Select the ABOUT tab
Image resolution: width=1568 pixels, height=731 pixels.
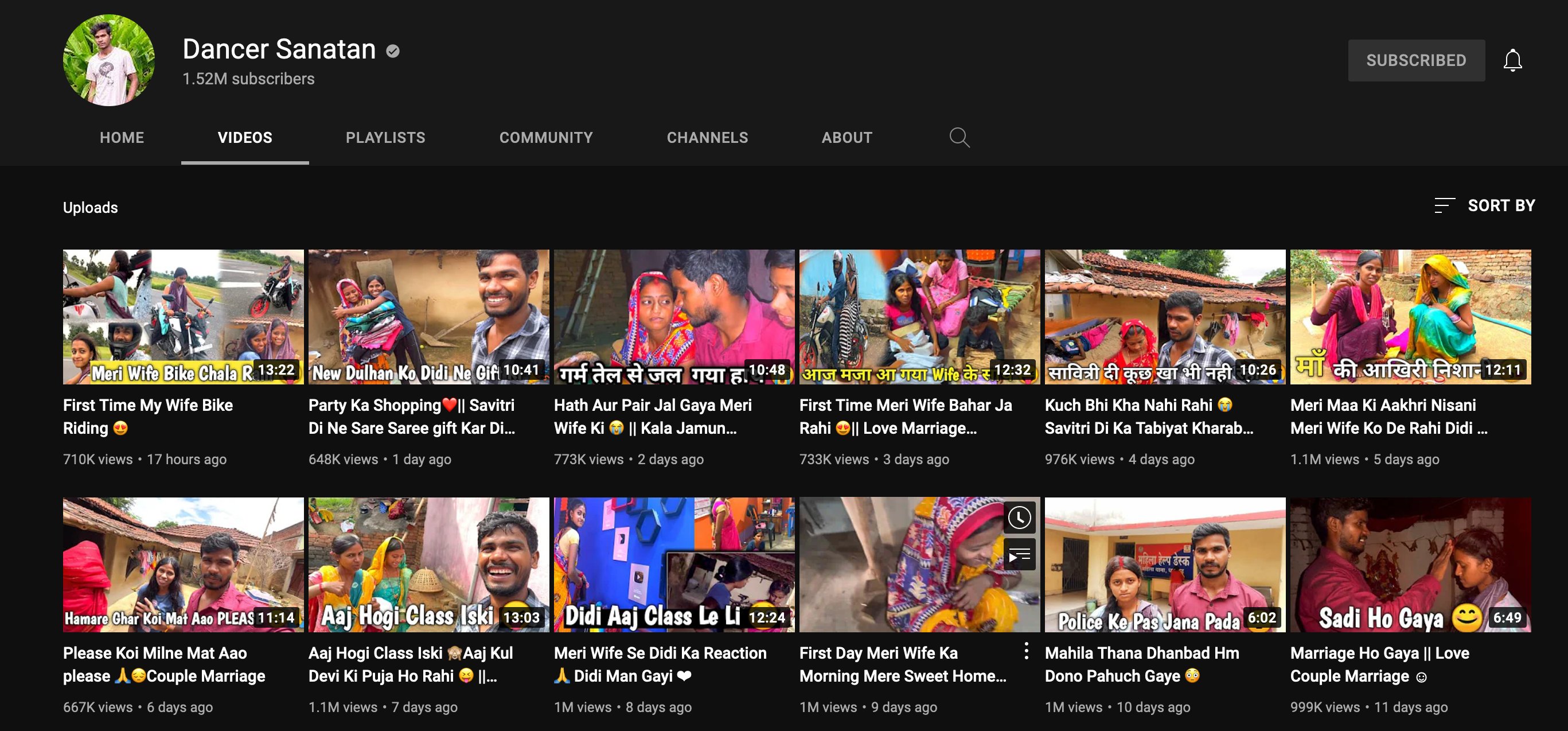tap(847, 138)
